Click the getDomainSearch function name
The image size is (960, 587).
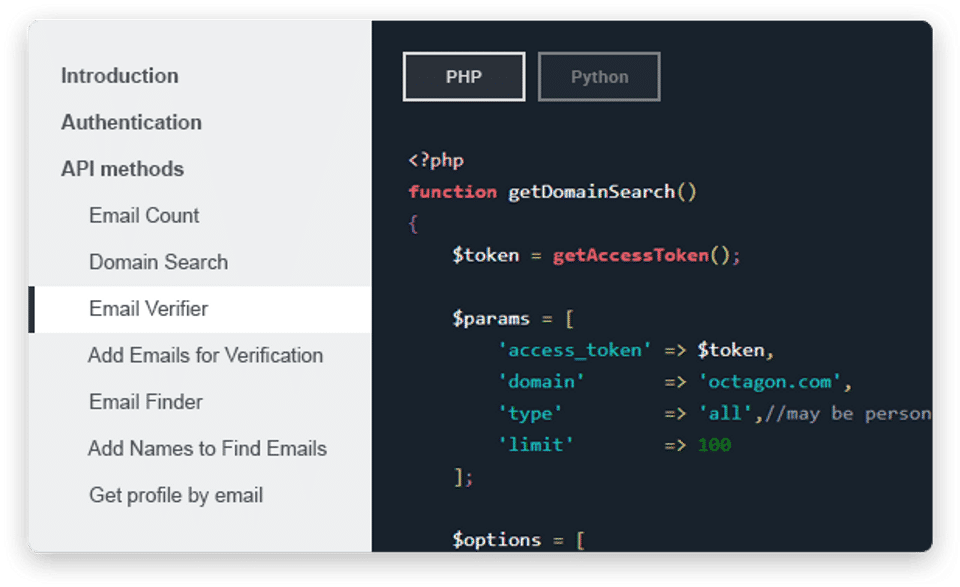(x=591, y=192)
